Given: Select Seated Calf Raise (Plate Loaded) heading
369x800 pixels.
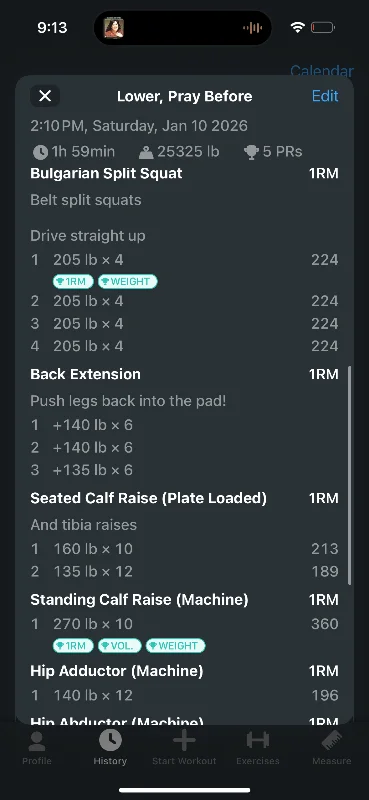Looking at the screenshot, I should [x=149, y=498].
